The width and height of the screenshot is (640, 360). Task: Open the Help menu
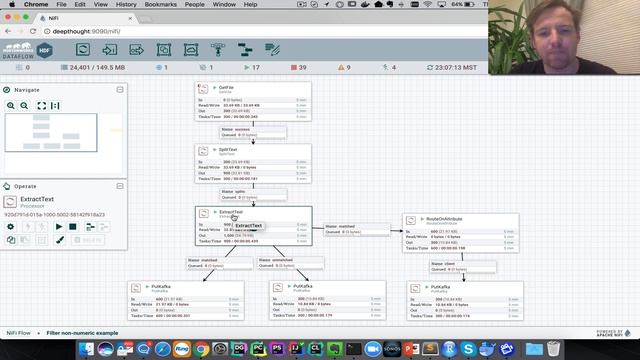click(250, 4)
